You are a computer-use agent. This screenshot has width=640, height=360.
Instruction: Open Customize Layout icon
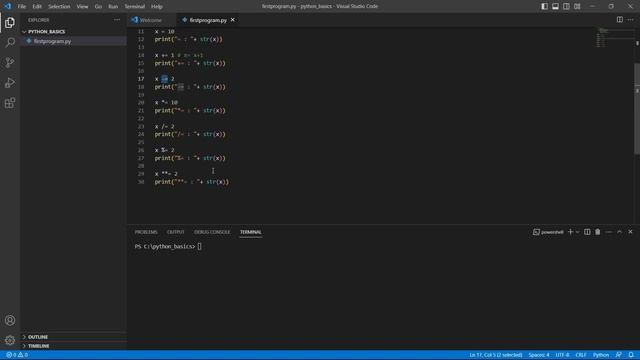coord(577,6)
